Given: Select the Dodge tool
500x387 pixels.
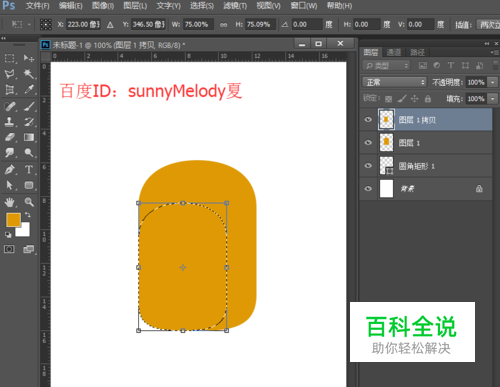Looking at the screenshot, I should tap(29, 153).
